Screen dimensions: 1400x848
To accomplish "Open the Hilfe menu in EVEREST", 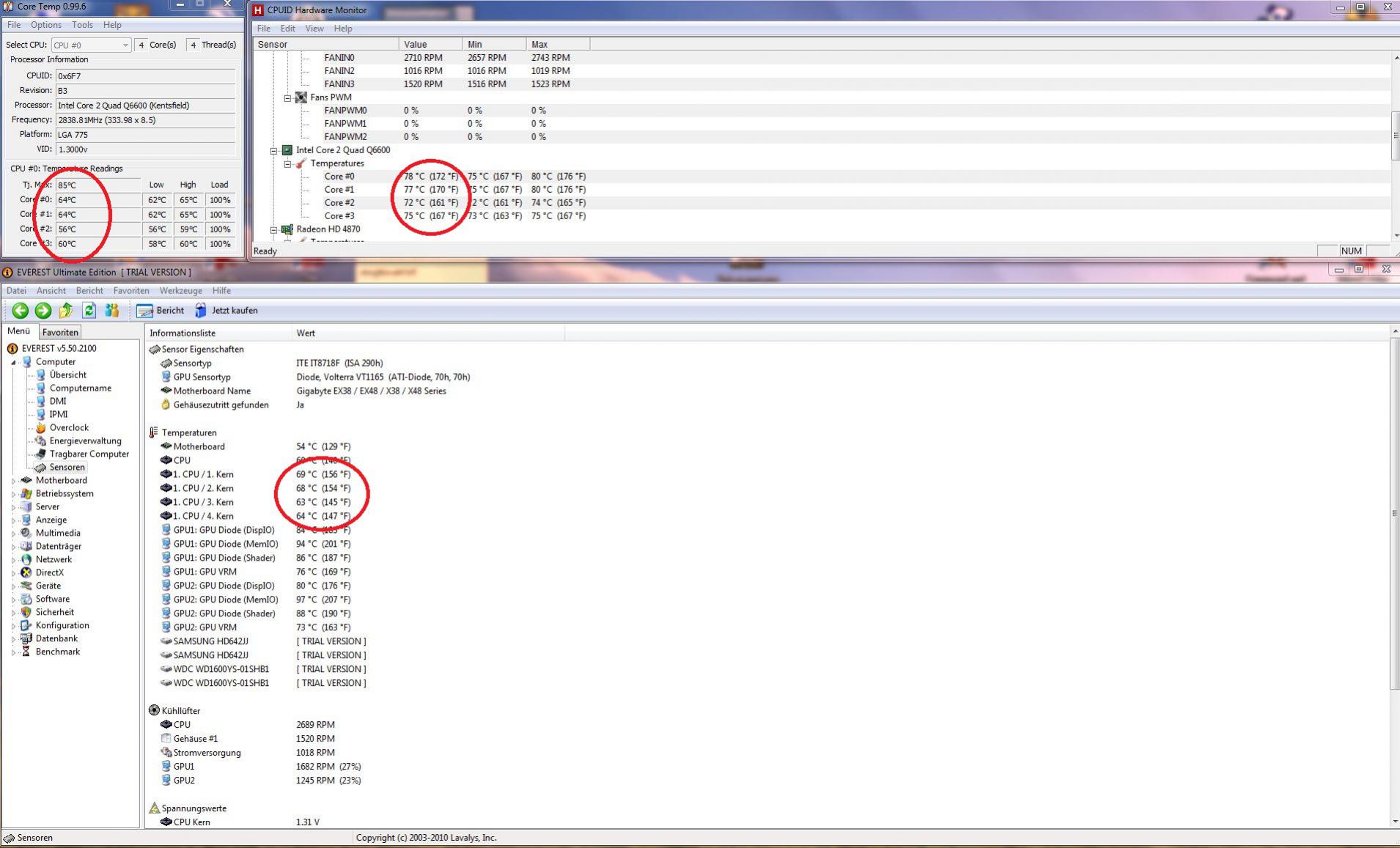I will click(x=221, y=291).
